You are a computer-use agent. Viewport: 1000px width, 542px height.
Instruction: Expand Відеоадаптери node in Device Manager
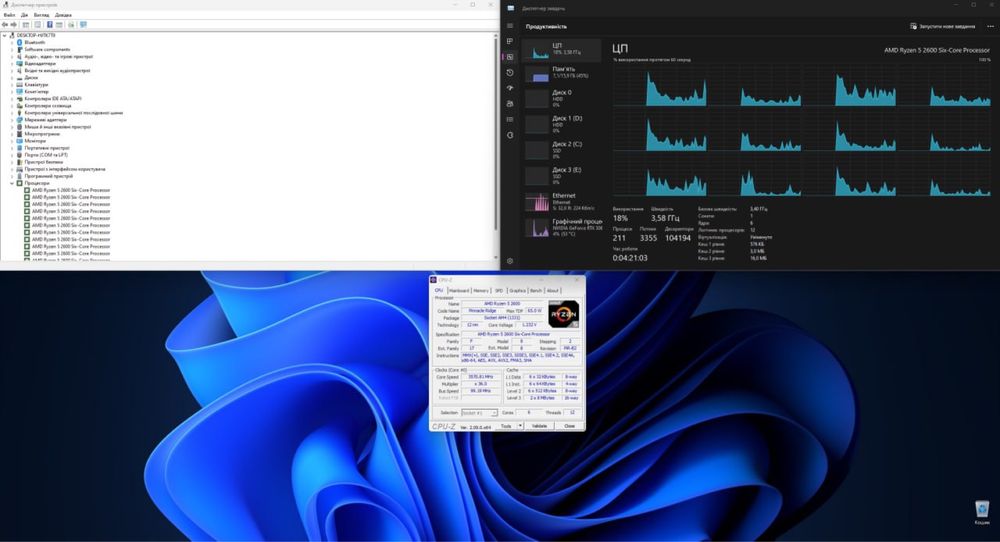(12, 63)
